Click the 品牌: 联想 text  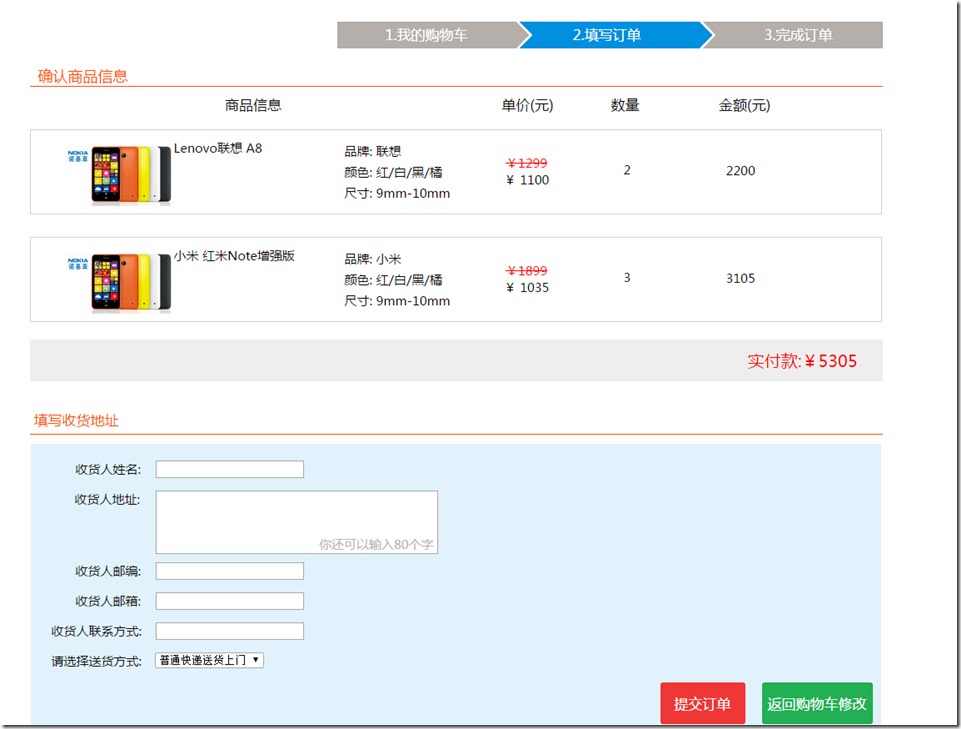pos(373,151)
